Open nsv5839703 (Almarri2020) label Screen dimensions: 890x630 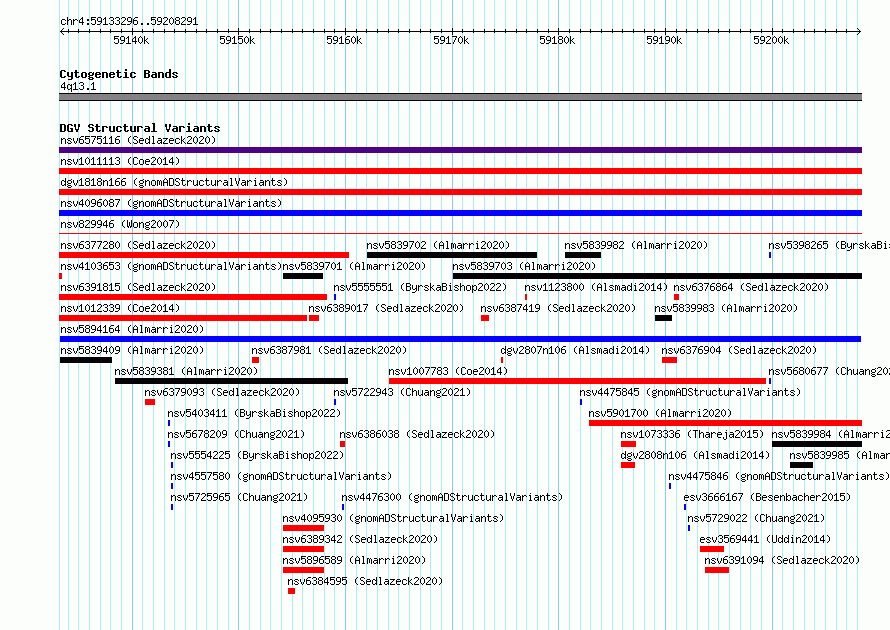[524, 266]
